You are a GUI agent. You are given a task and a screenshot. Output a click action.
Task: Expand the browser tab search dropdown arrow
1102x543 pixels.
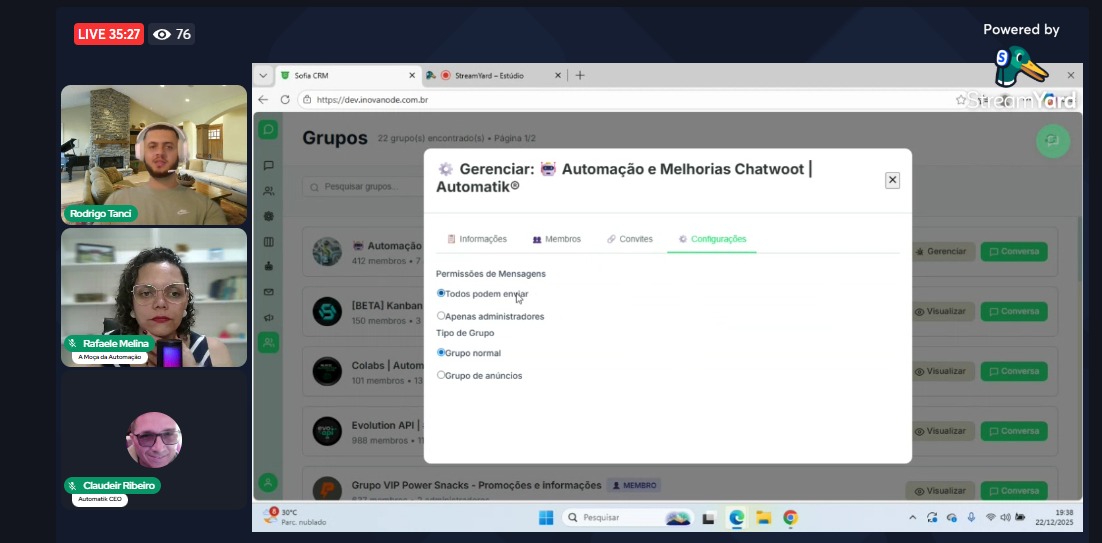pos(263,75)
